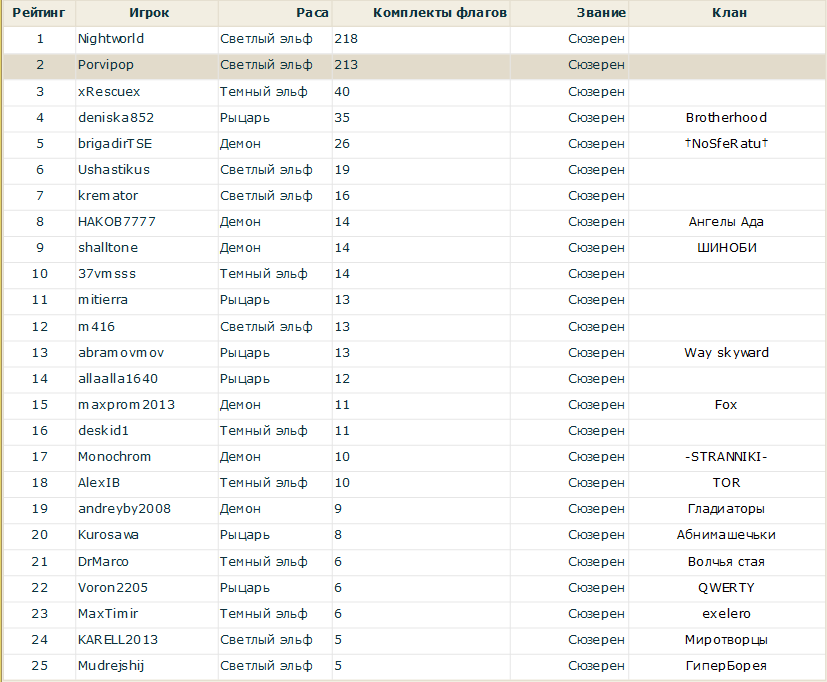Click the QWERTY clan name
The height and width of the screenshot is (682, 827).
(726, 587)
